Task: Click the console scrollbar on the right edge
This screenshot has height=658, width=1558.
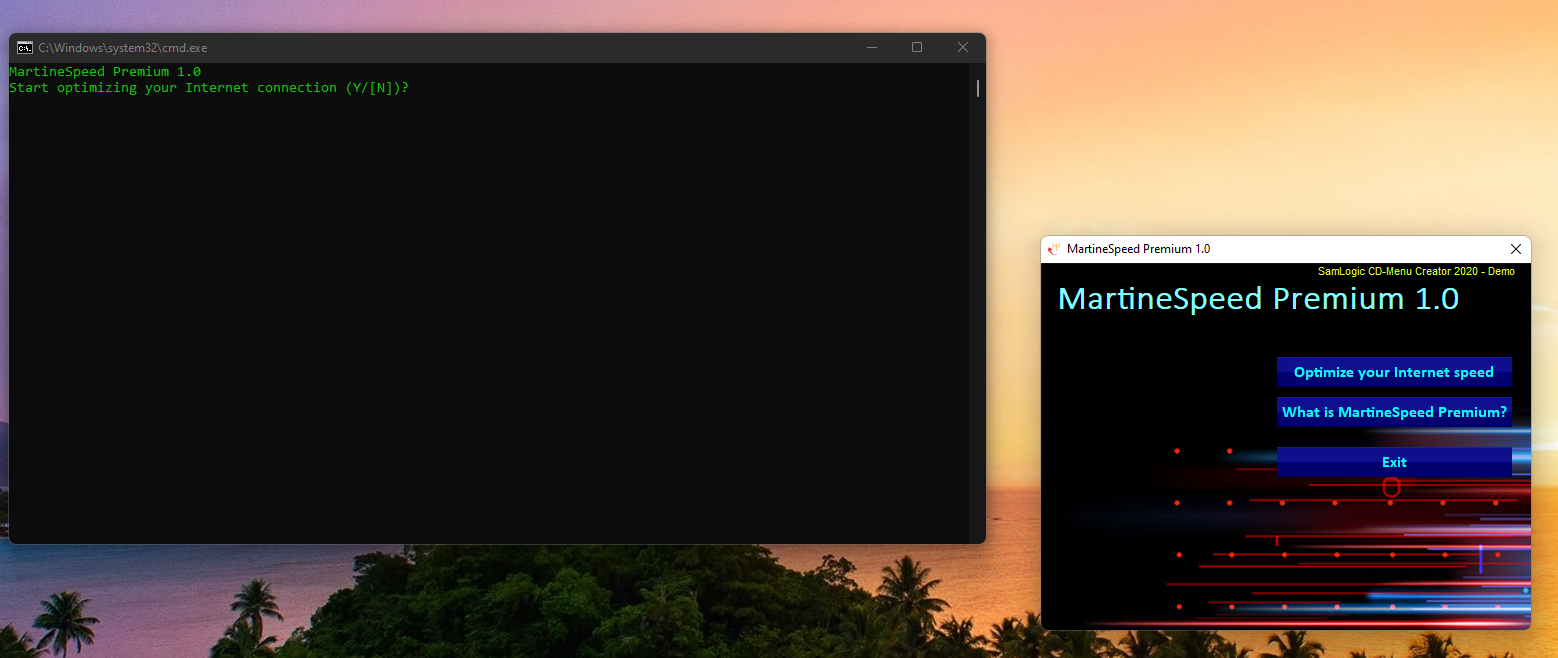Action: click(978, 88)
